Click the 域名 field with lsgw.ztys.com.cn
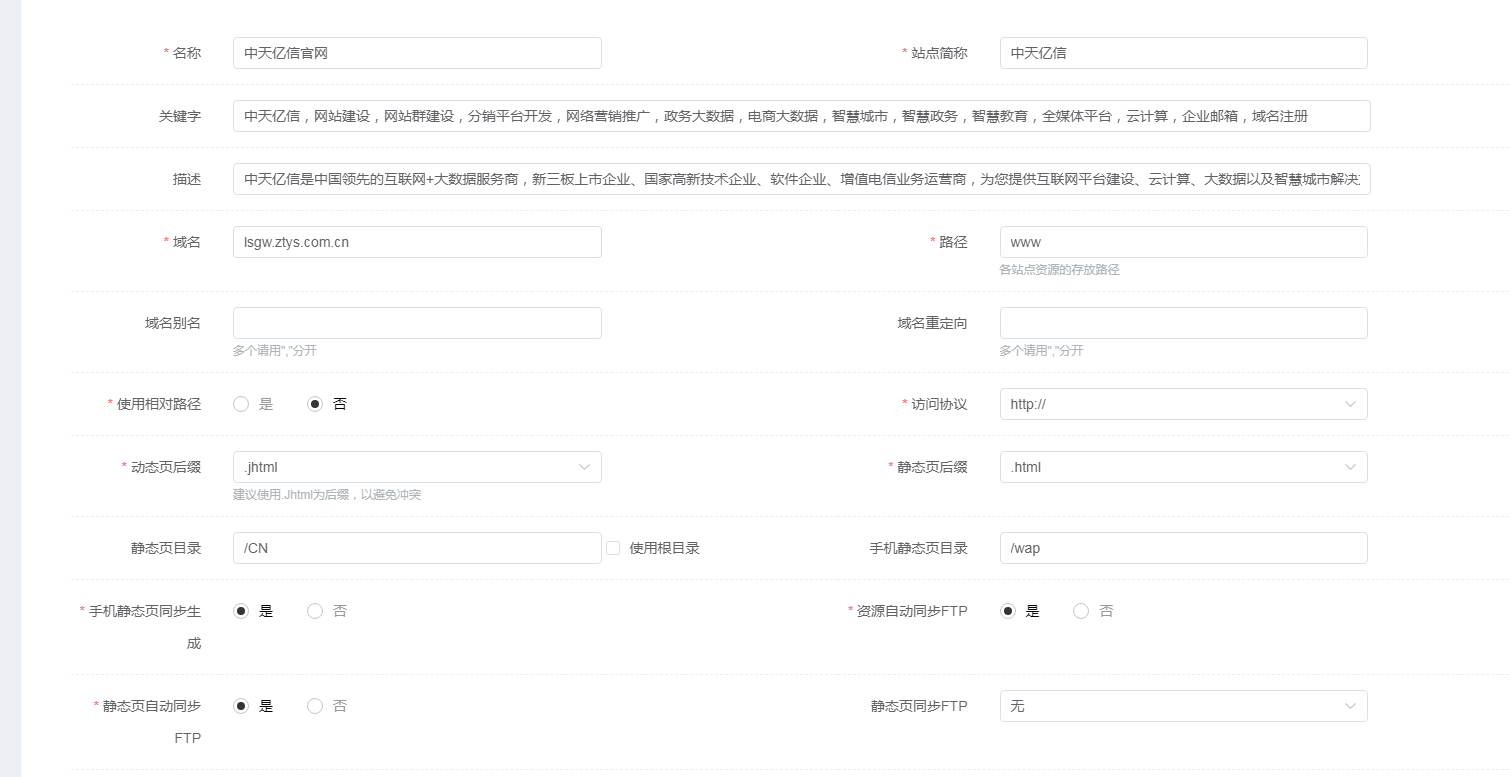 point(417,242)
